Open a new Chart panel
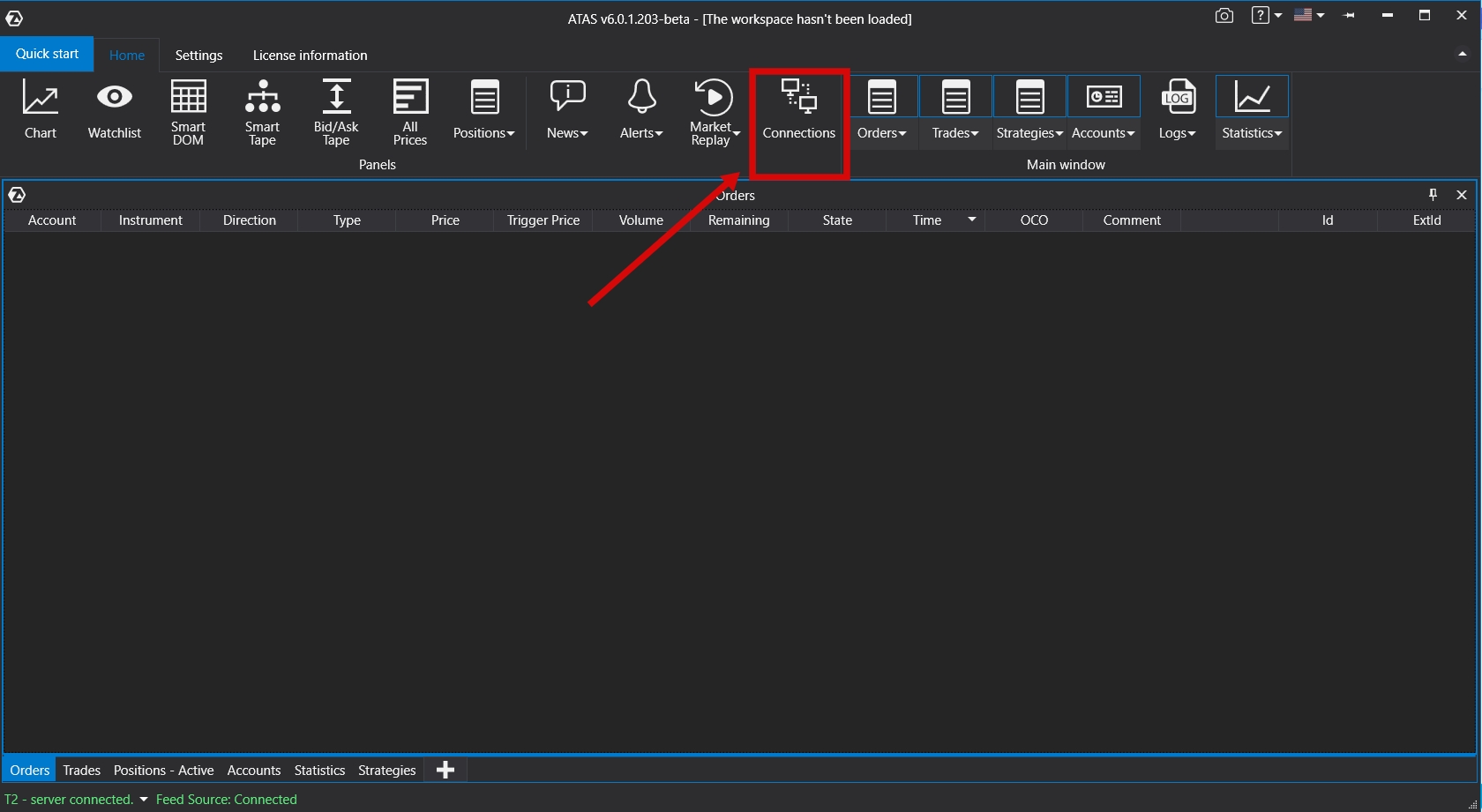Image resolution: width=1482 pixels, height=812 pixels. [x=41, y=109]
